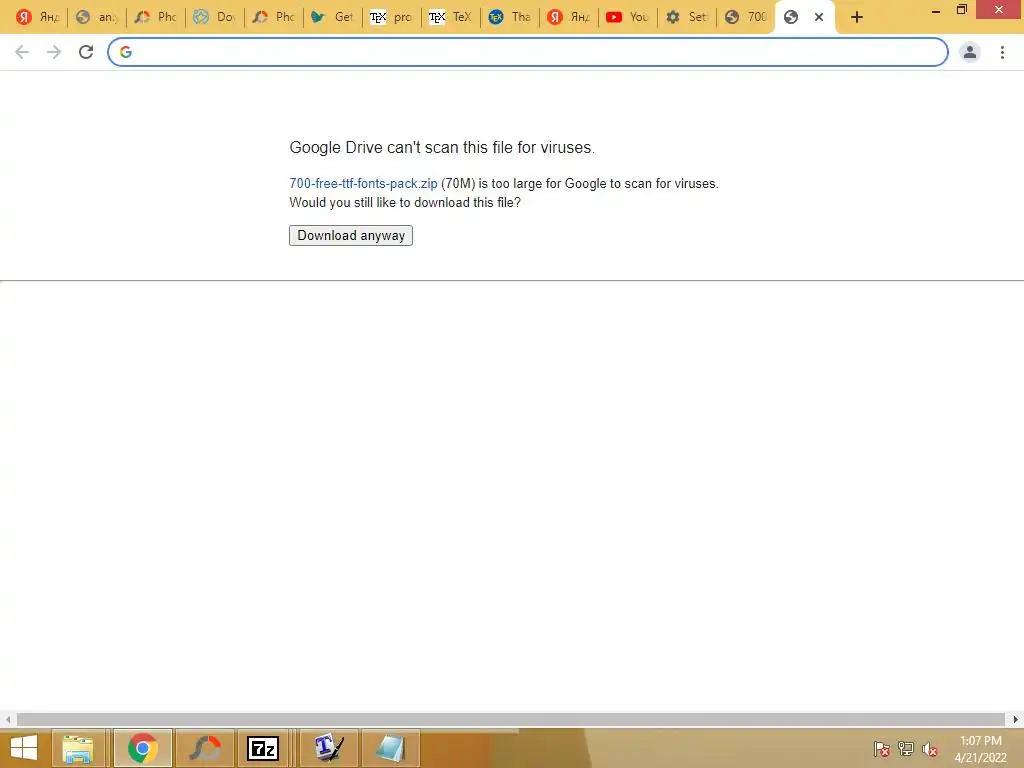Click the Download anyway button

pyautogui.click(x=351, y=235)
